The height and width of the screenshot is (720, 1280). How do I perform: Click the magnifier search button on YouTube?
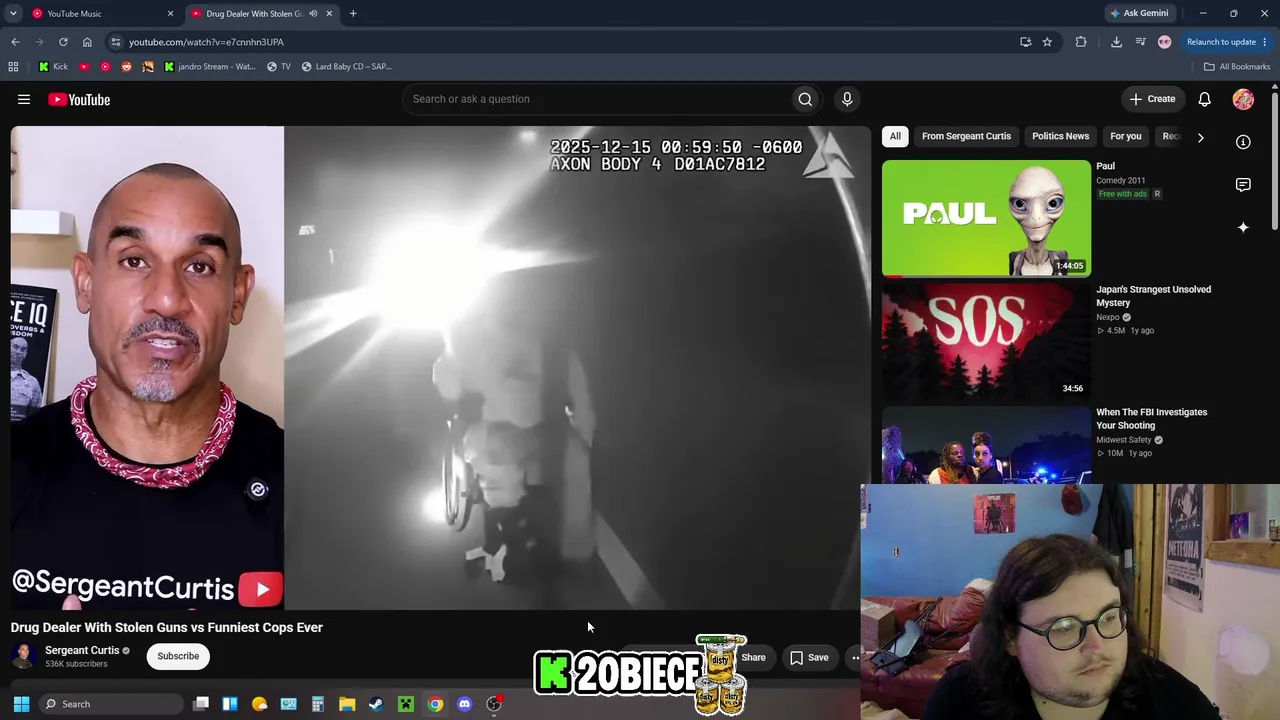pos(805,99)
